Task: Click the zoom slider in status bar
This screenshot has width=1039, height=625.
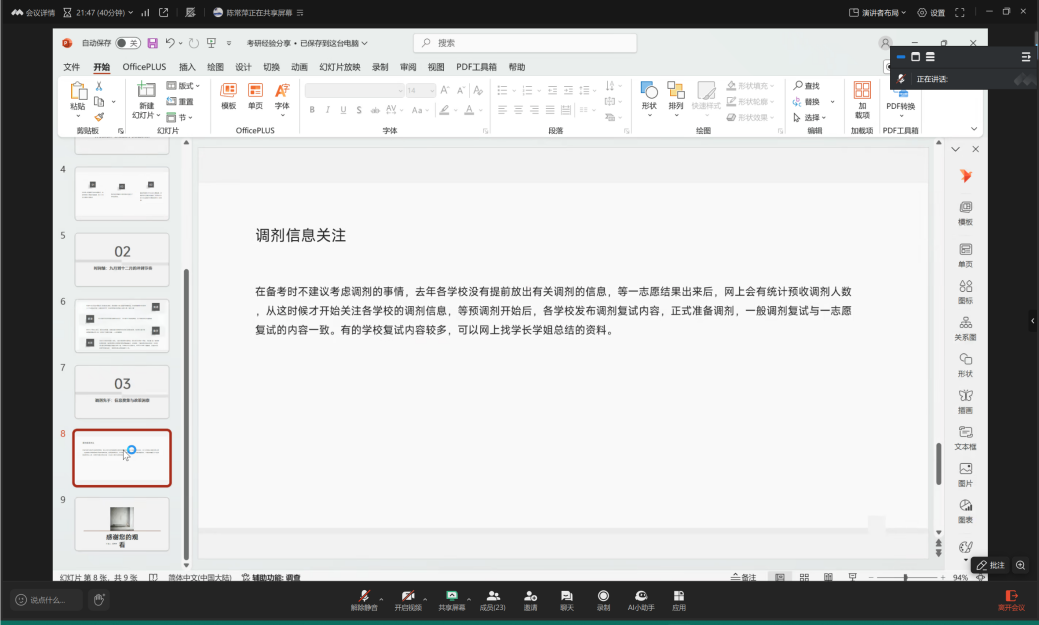Action: 905,577
